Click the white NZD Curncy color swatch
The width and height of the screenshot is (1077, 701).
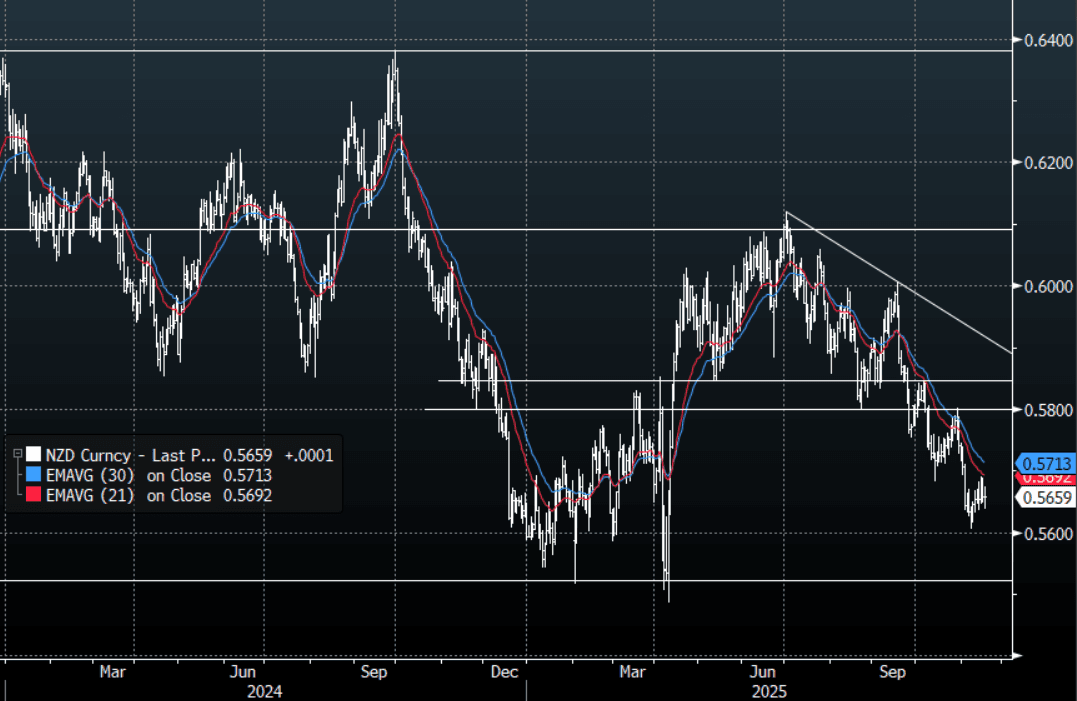point(33,455)
